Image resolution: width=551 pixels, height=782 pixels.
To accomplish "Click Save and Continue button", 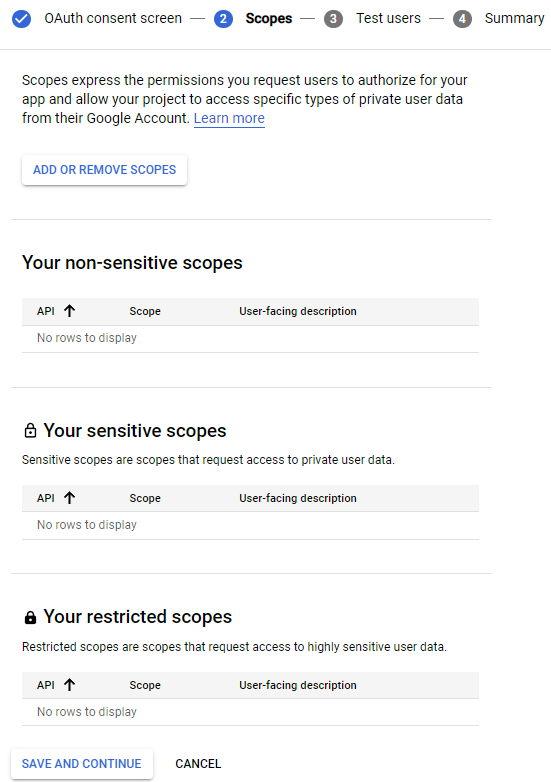I will pyautogui.click(x=82, y=764).
